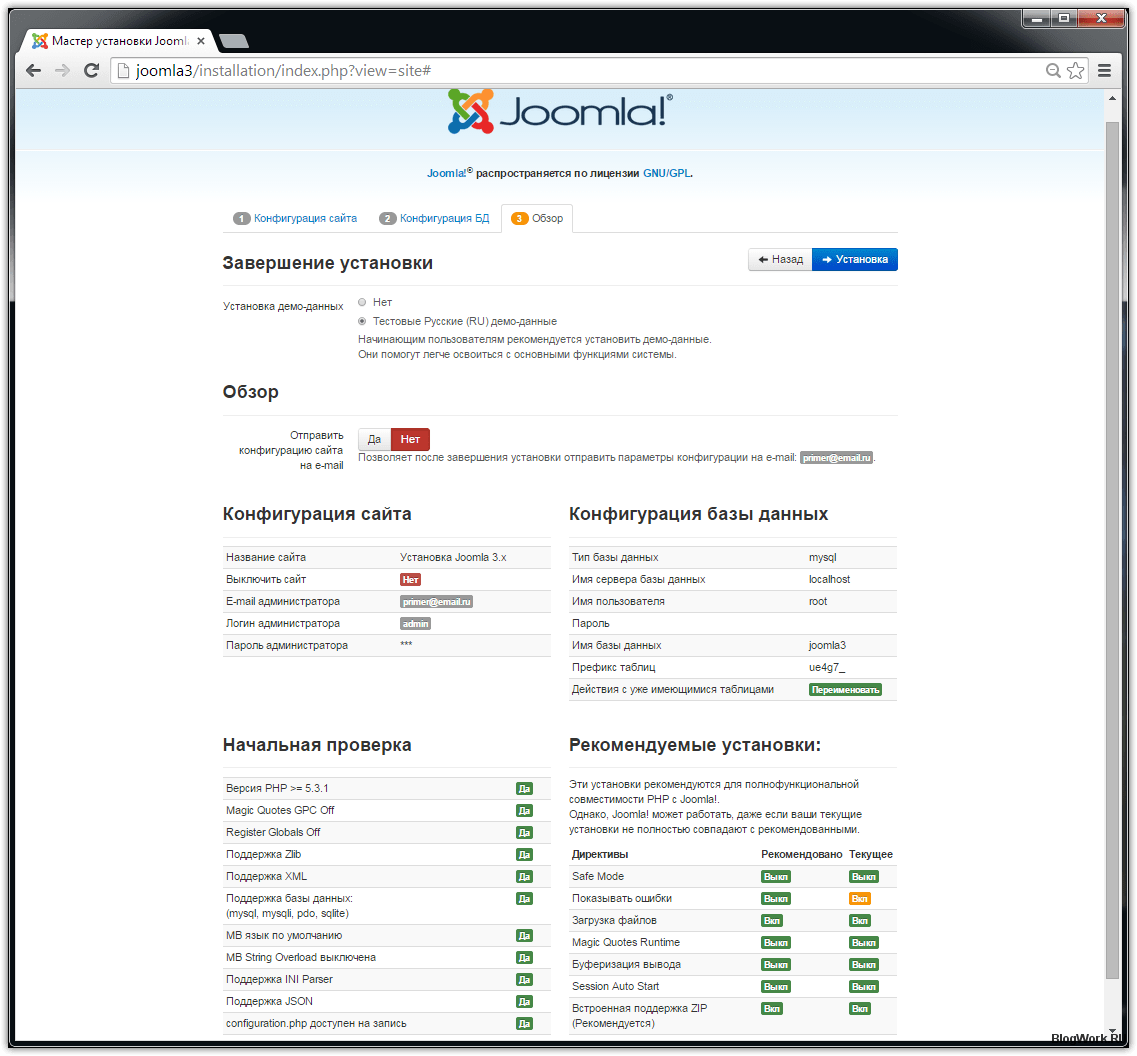Open the "Обзор" step tab
Image resolution: width=1137 pixels, height=1056 pixels.
(538, 219)
